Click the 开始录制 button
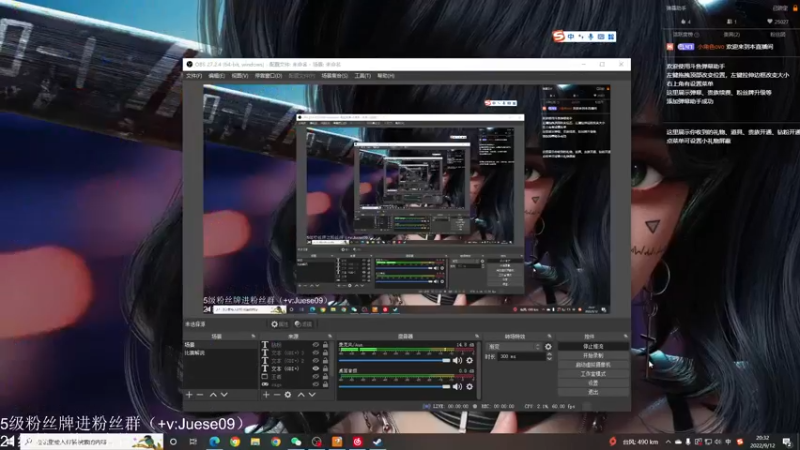 tap(593, 356)
